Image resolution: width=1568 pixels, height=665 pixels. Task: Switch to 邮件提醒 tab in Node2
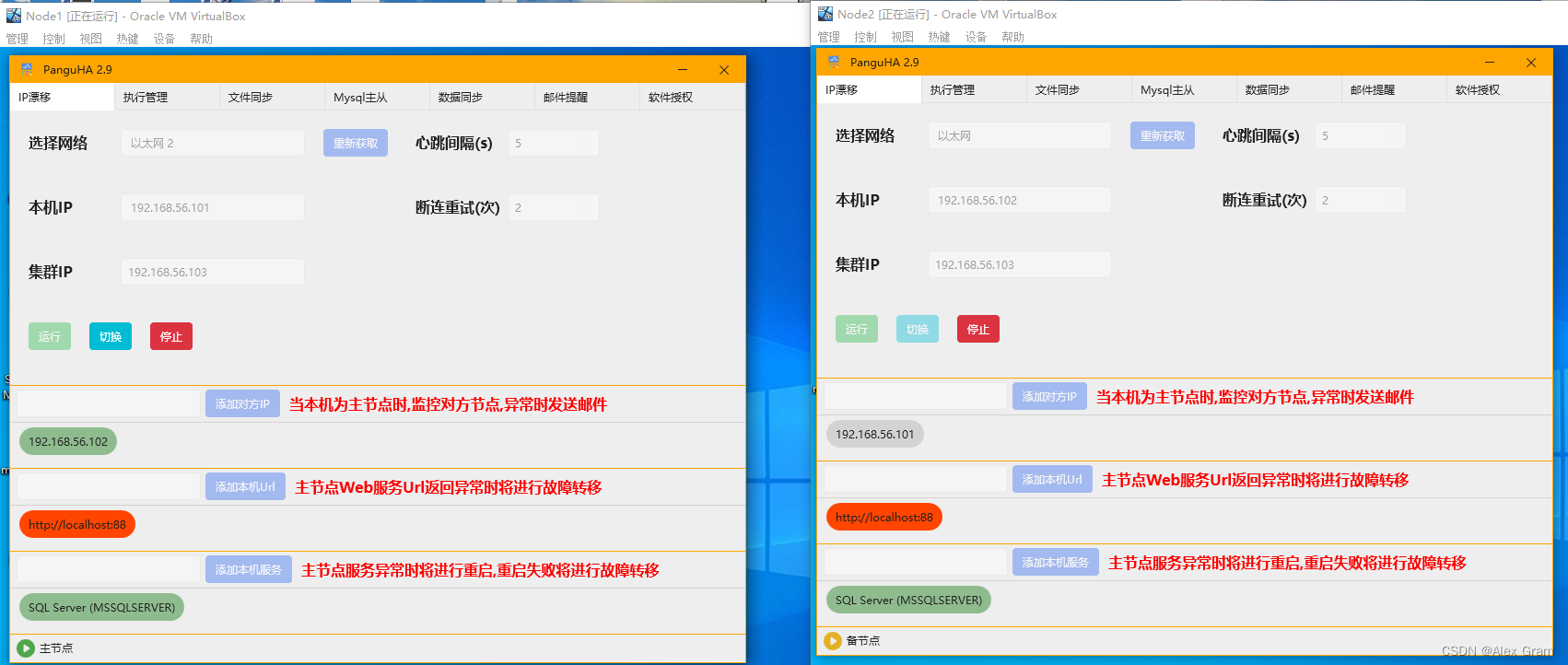[x=1394, y=89]
